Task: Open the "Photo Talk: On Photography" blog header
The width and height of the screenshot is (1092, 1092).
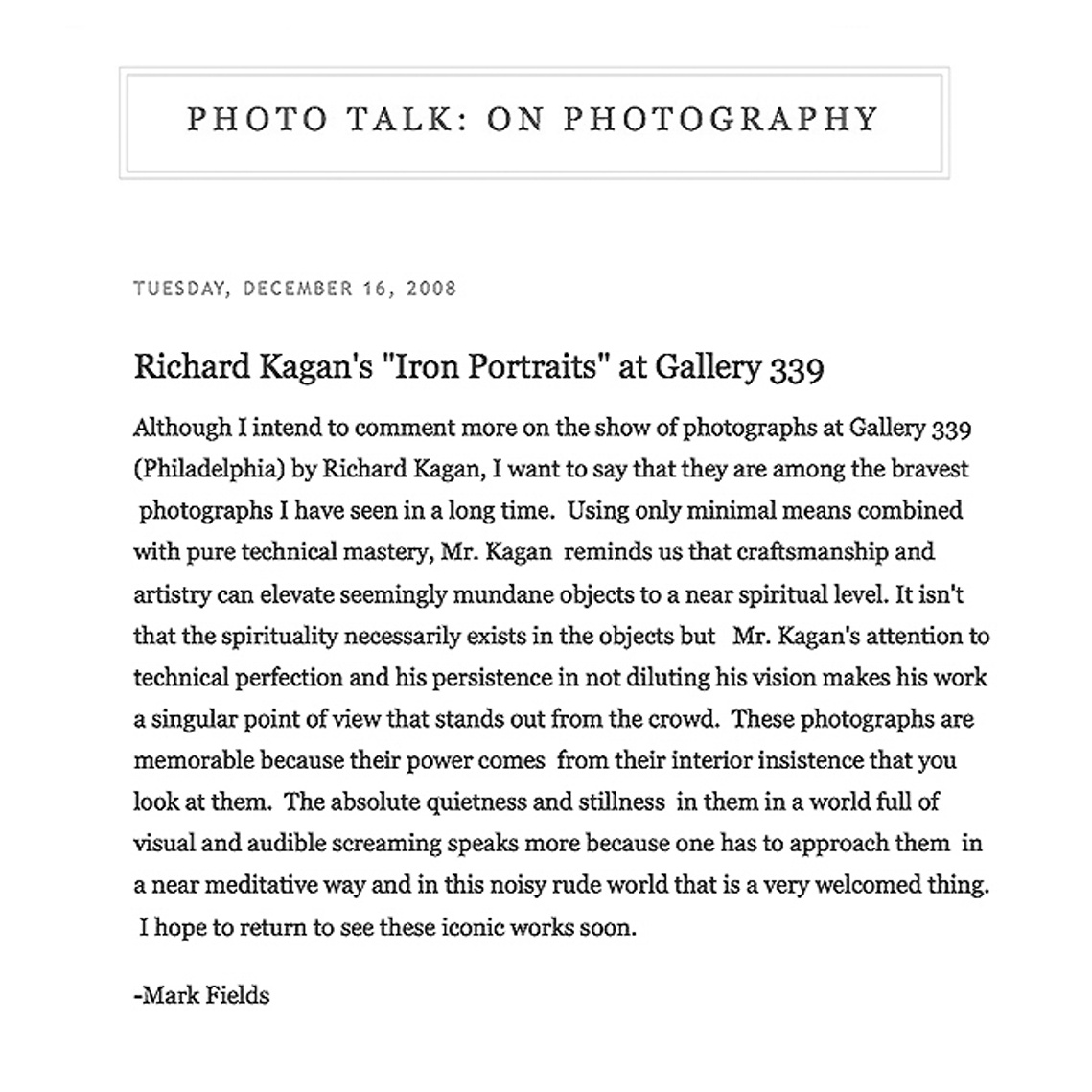Action: coord(533,119)
